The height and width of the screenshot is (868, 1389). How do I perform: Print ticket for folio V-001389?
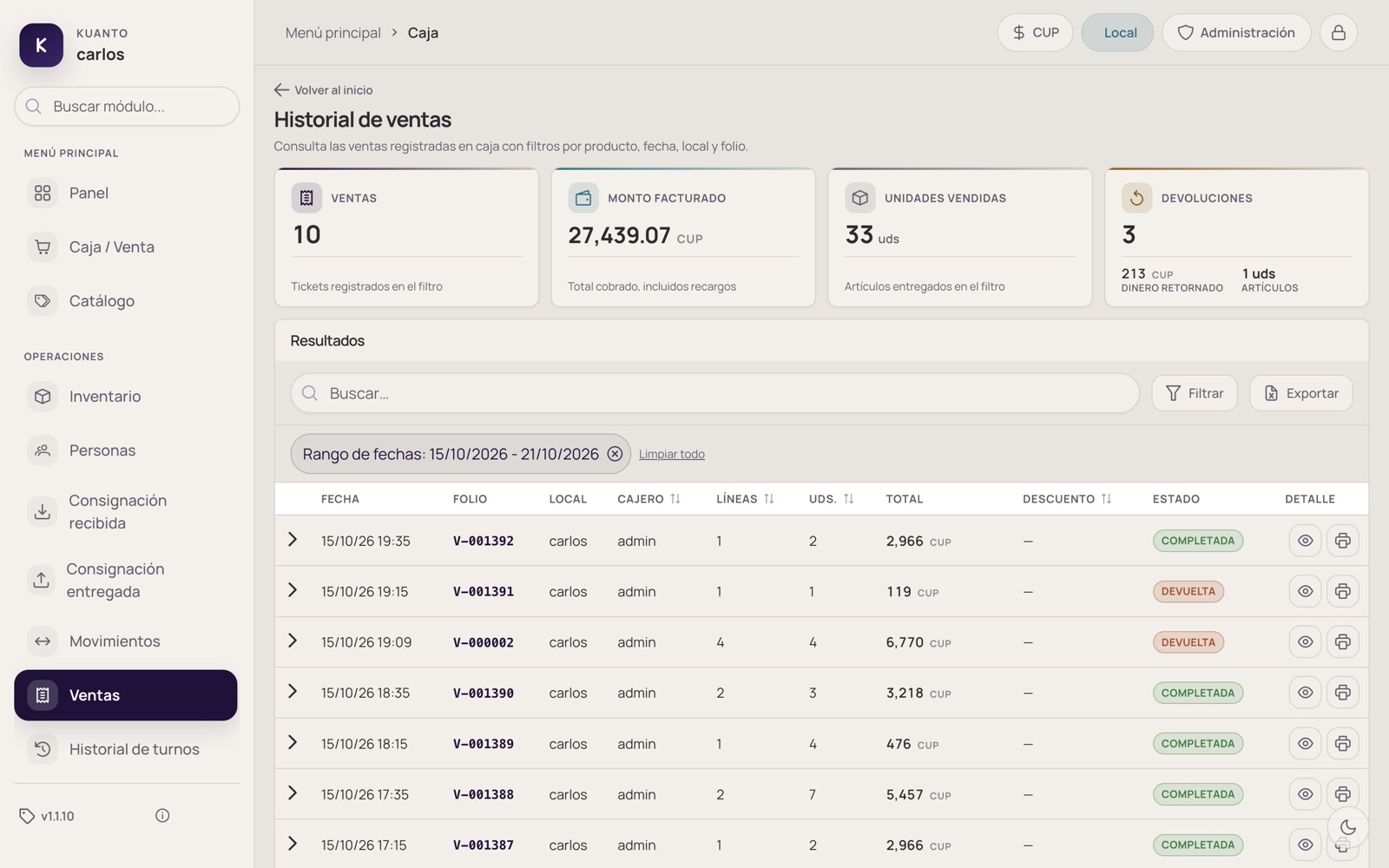pos(1342,744)
